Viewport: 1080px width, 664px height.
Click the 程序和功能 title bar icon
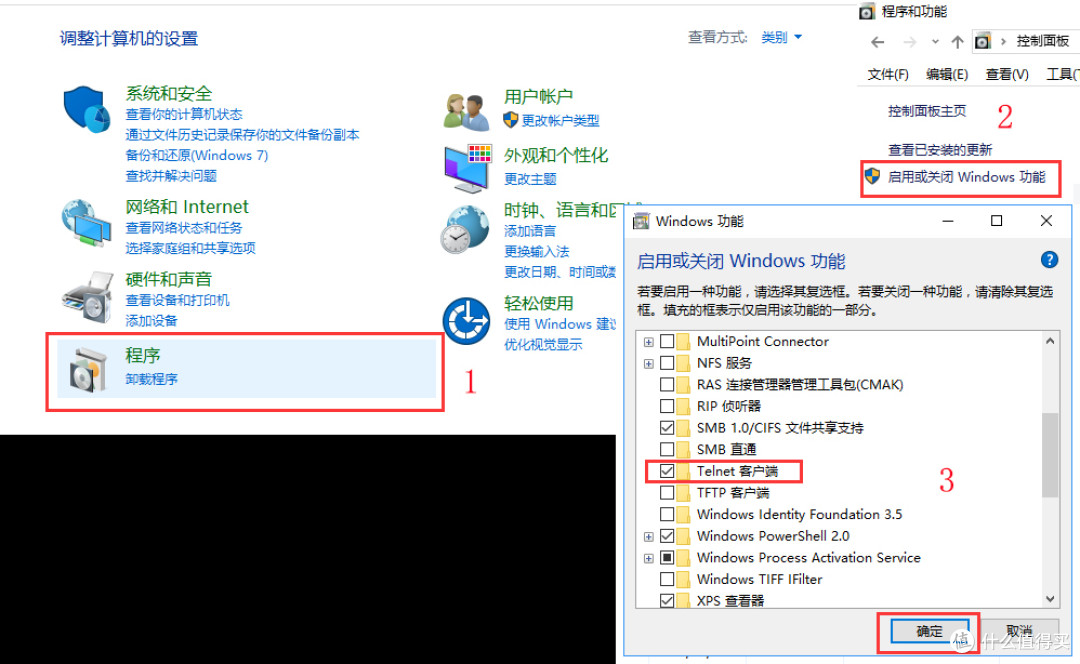[x=866, y=12]
